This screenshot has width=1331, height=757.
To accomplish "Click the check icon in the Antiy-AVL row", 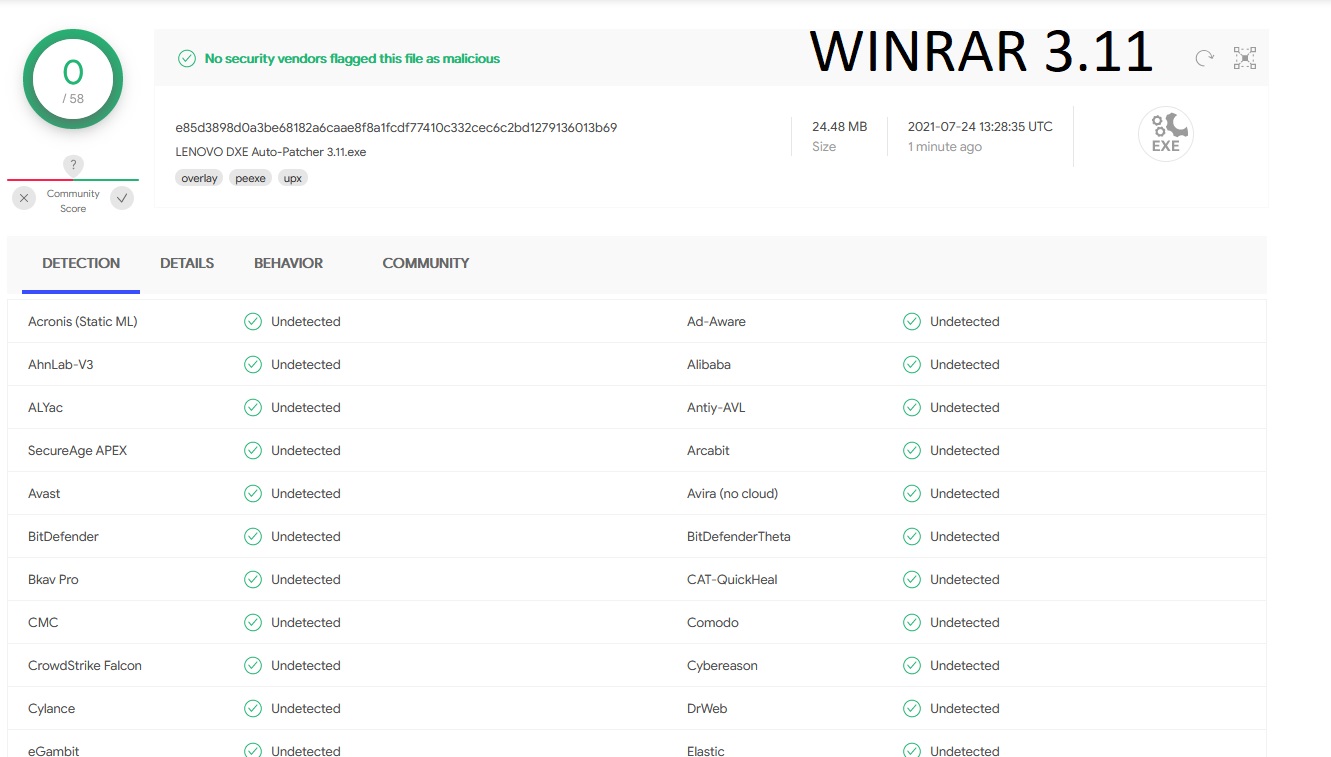I will coord(912,408).
